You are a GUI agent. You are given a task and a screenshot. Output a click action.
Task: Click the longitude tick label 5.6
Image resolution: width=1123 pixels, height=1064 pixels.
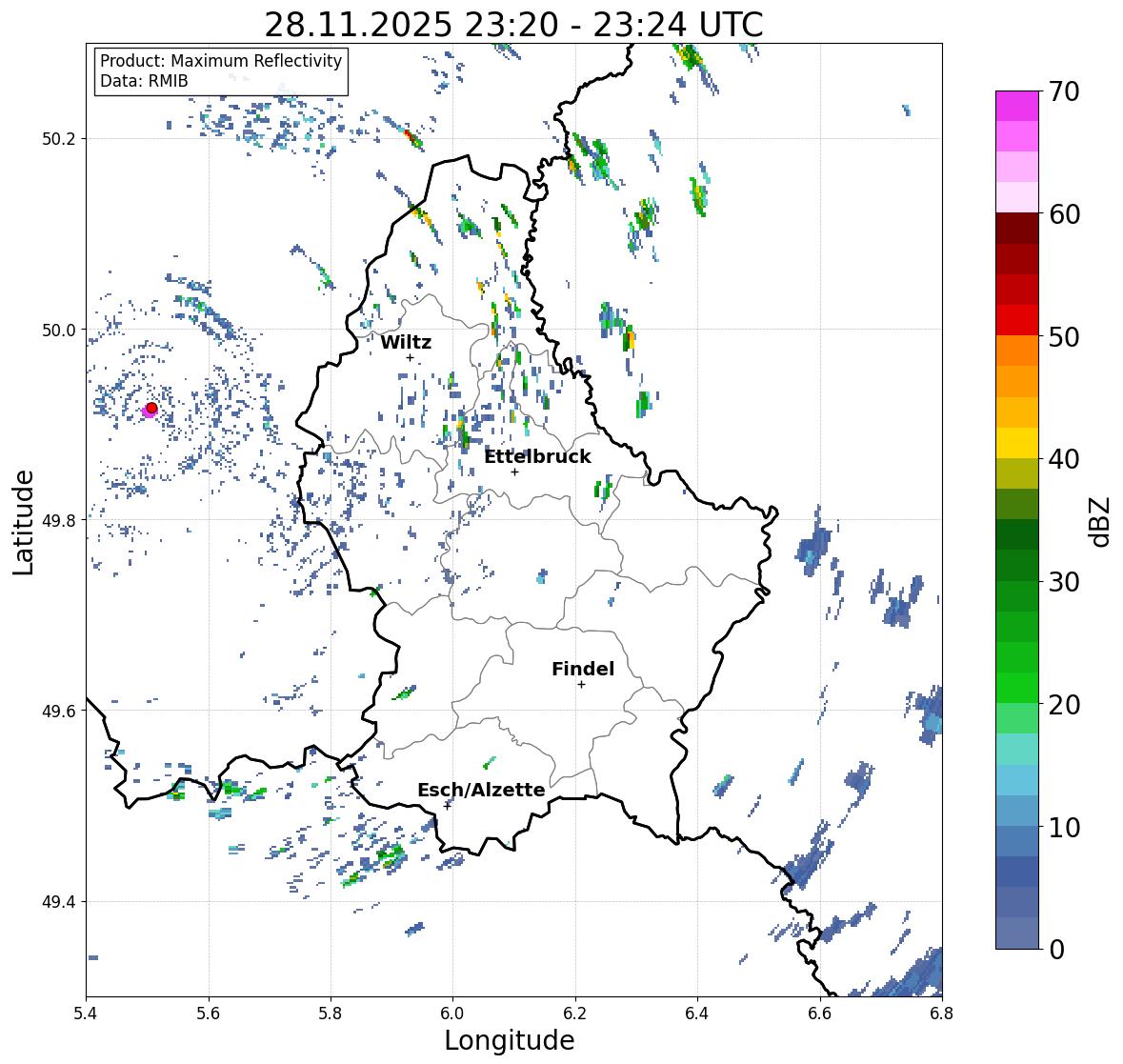coord(209,1013)
